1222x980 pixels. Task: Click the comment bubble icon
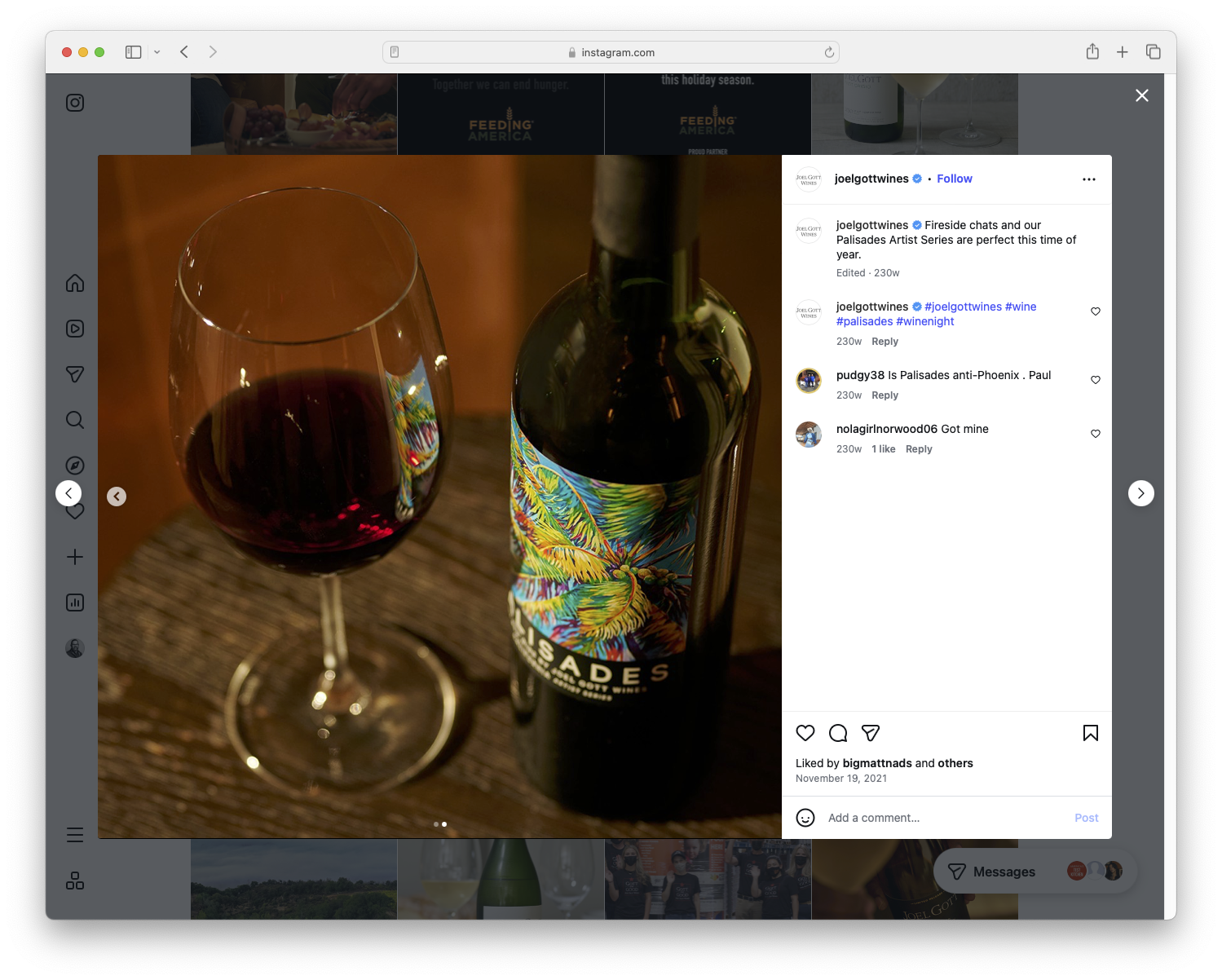(838, 733)
